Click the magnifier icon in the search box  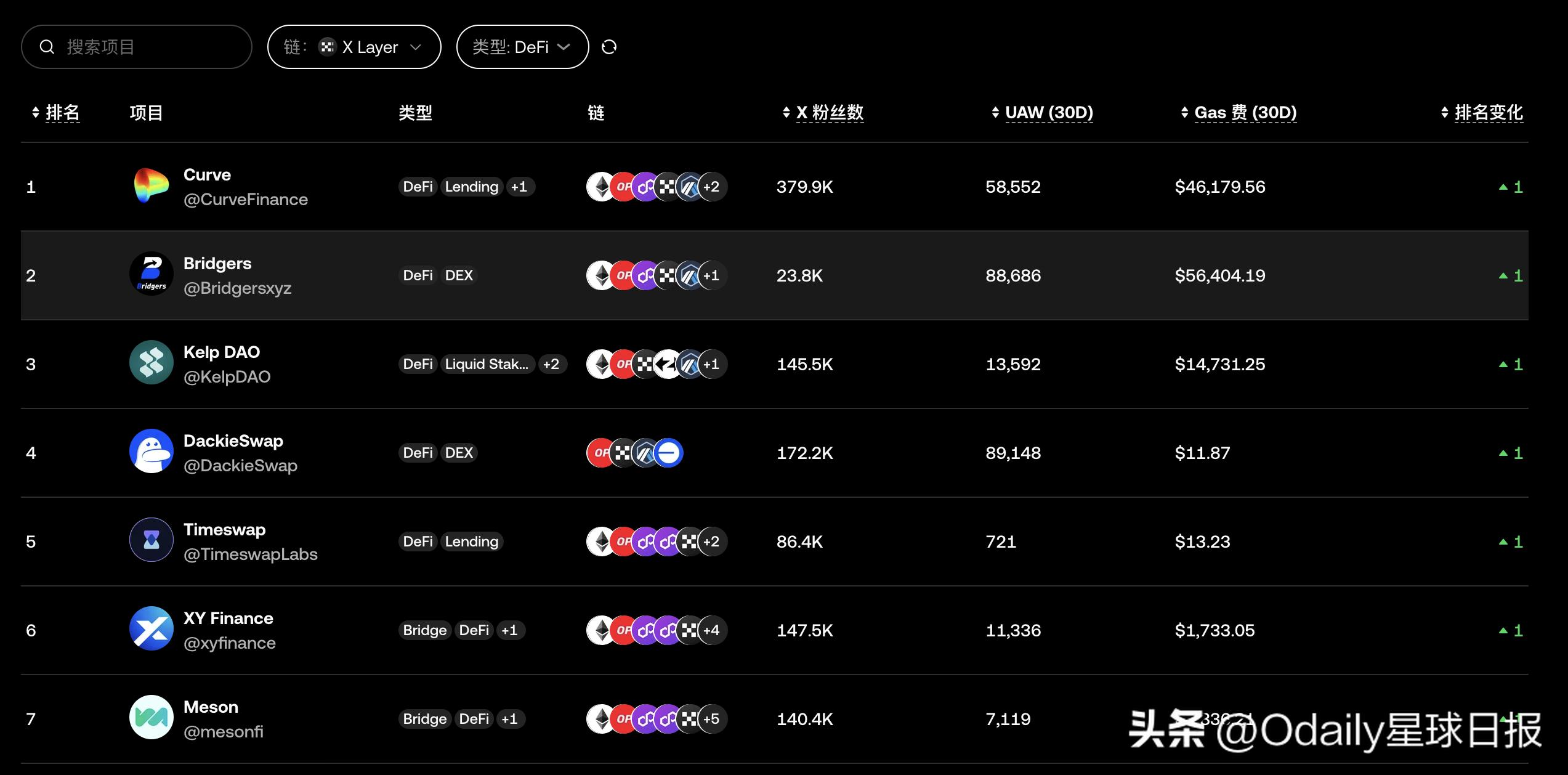point(47,47)
